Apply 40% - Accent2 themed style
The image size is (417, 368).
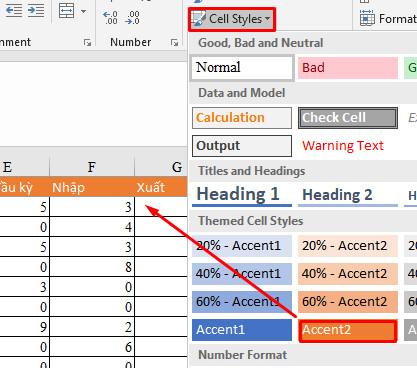pyautogui.click(x=348, y=274)
